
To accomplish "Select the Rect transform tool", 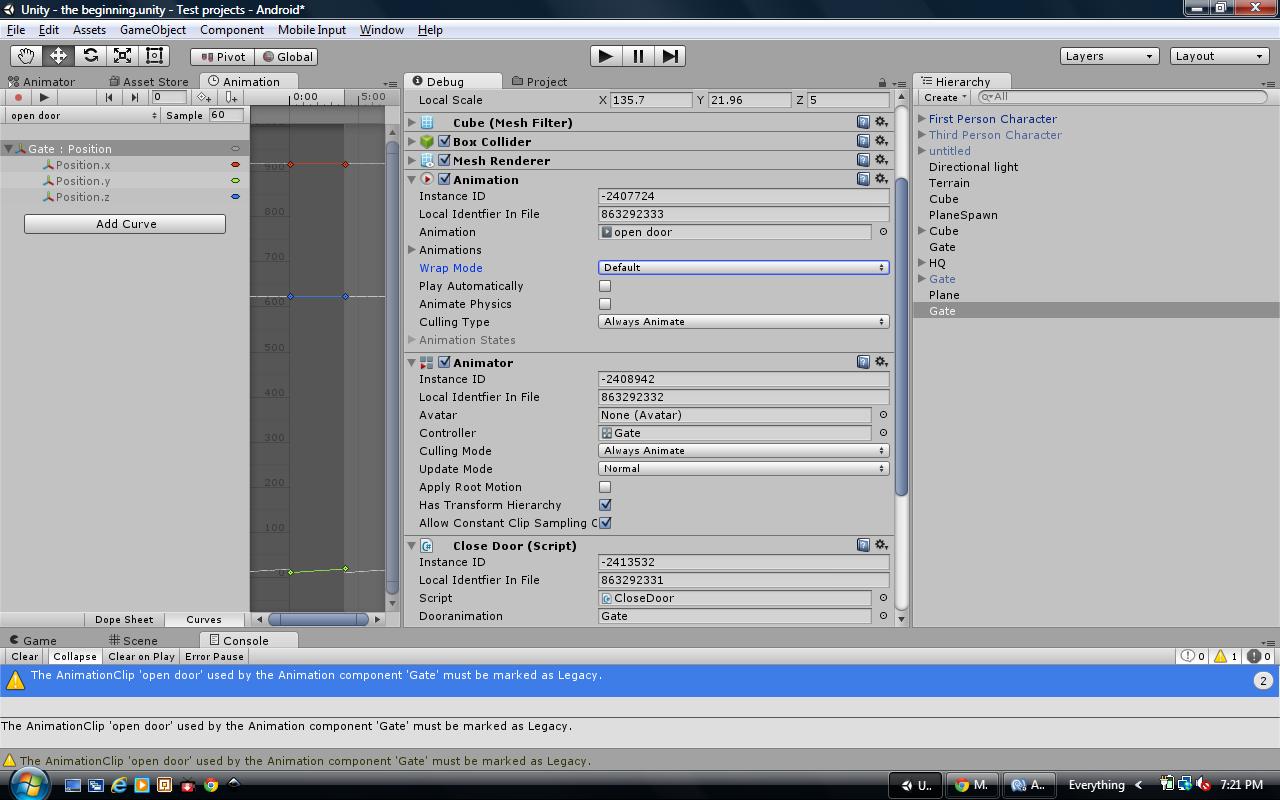I will [x=154, y=56].
